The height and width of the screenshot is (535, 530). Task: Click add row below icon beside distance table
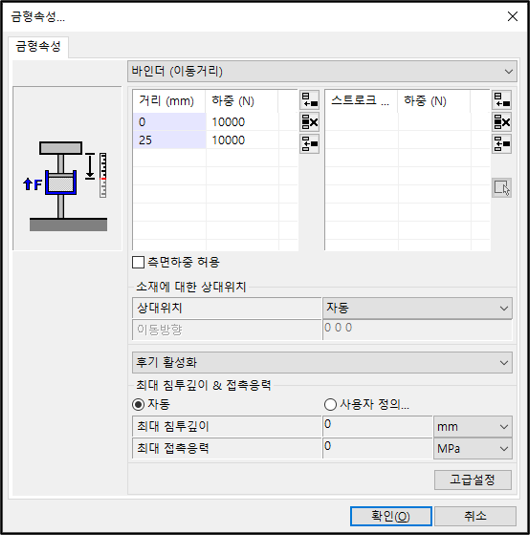tap(310, 144)
